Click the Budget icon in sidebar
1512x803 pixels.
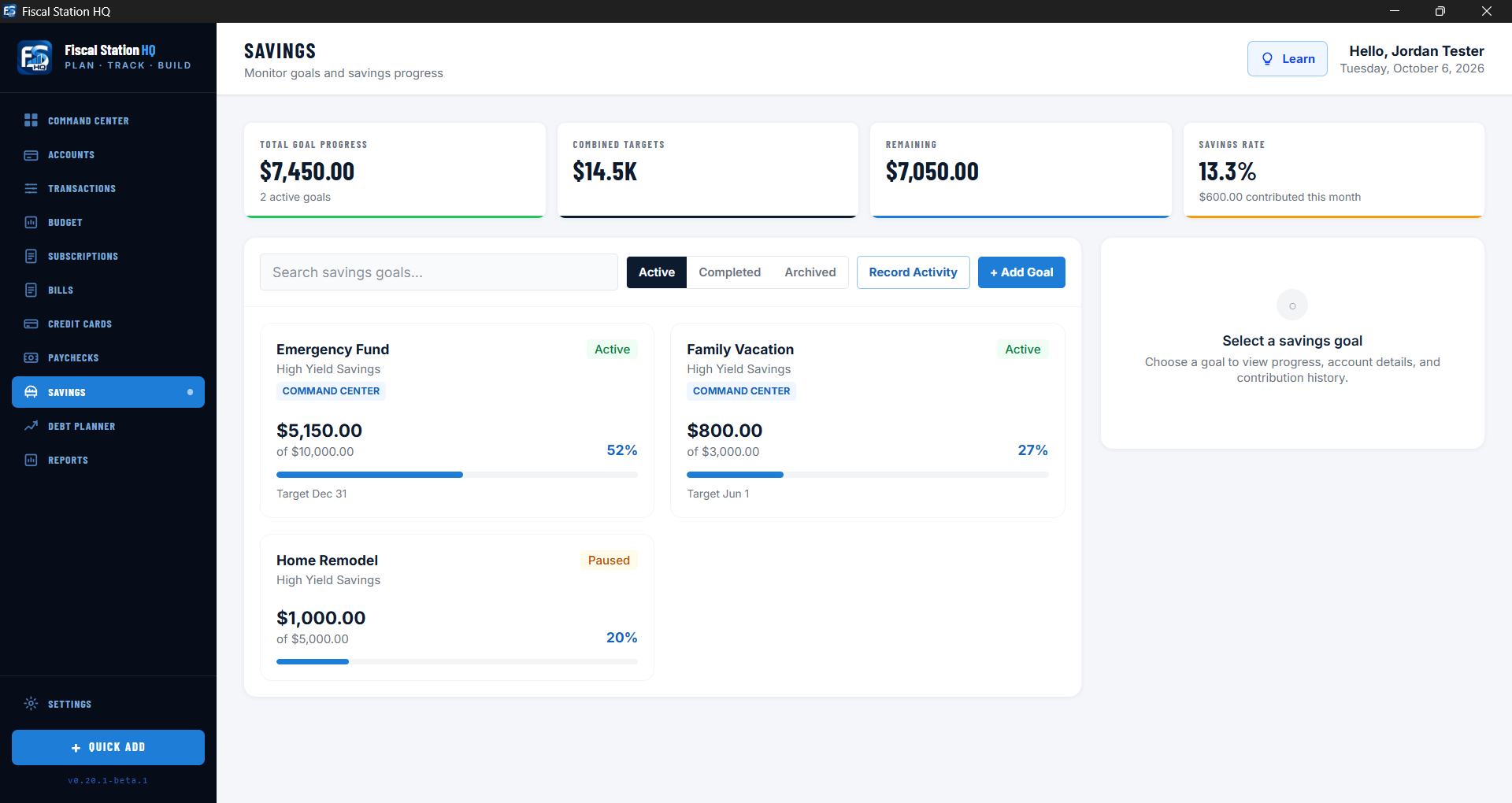(x=31, y=223)
